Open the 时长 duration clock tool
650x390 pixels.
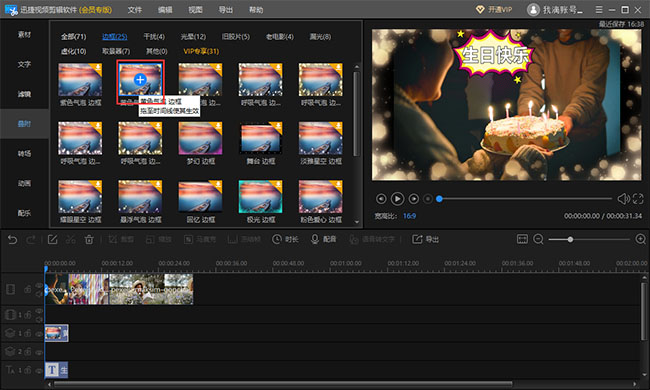(x=285, y=240)
